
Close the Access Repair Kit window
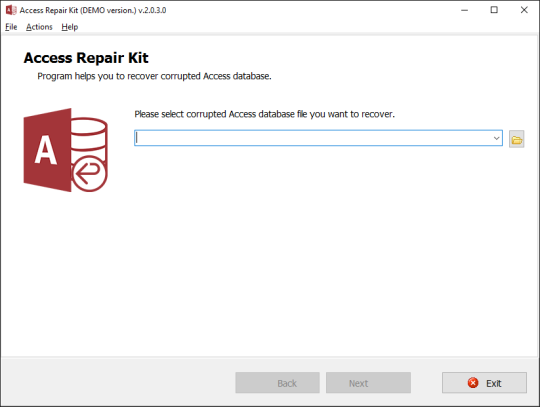tap(524, 10)
